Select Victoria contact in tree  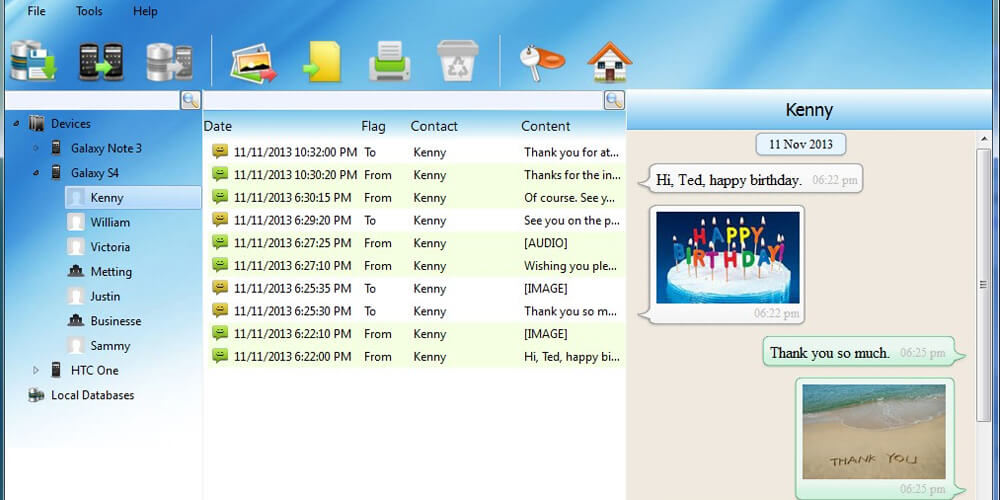pos(110,247)
